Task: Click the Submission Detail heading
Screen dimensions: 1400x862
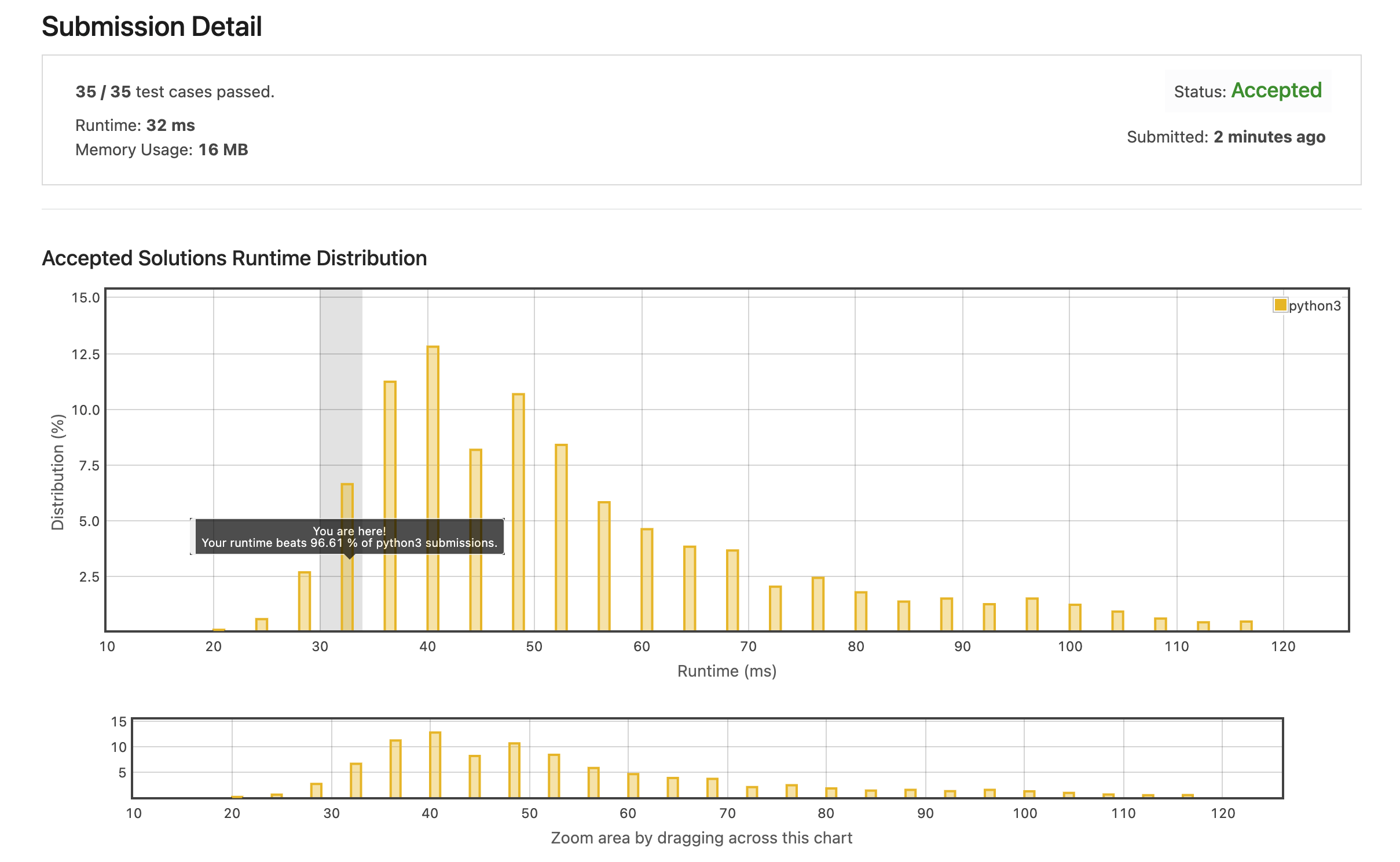Action: coord(152,27)
